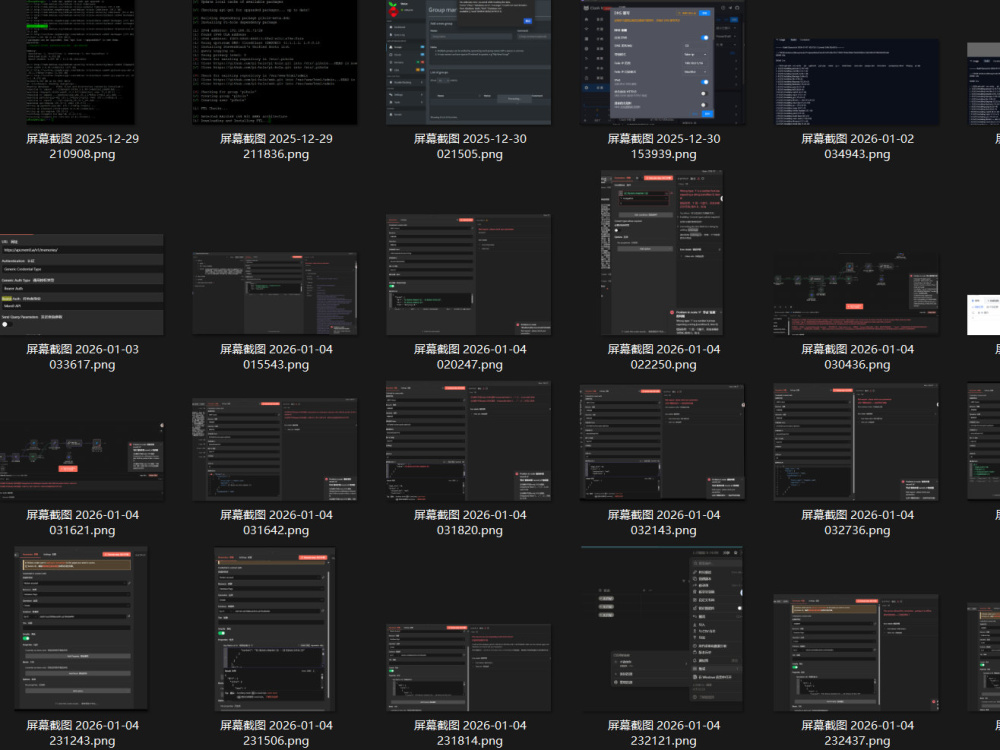Click file name text "屏幕截图 2026-01-02 034943.png"
The height and width of the screenshot is (750, 1000).
tap(858, 146)
